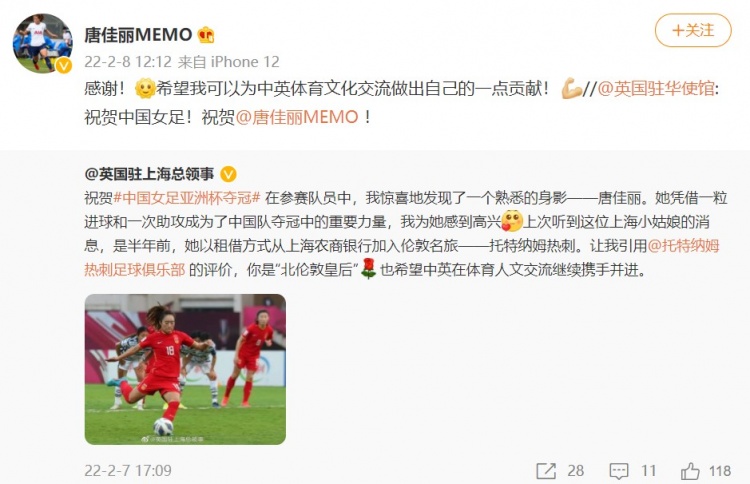This screenshot has width=750, height=484.
Task: Click verified badge next to 英国驻上海总领事
Action: click(228, 174)
